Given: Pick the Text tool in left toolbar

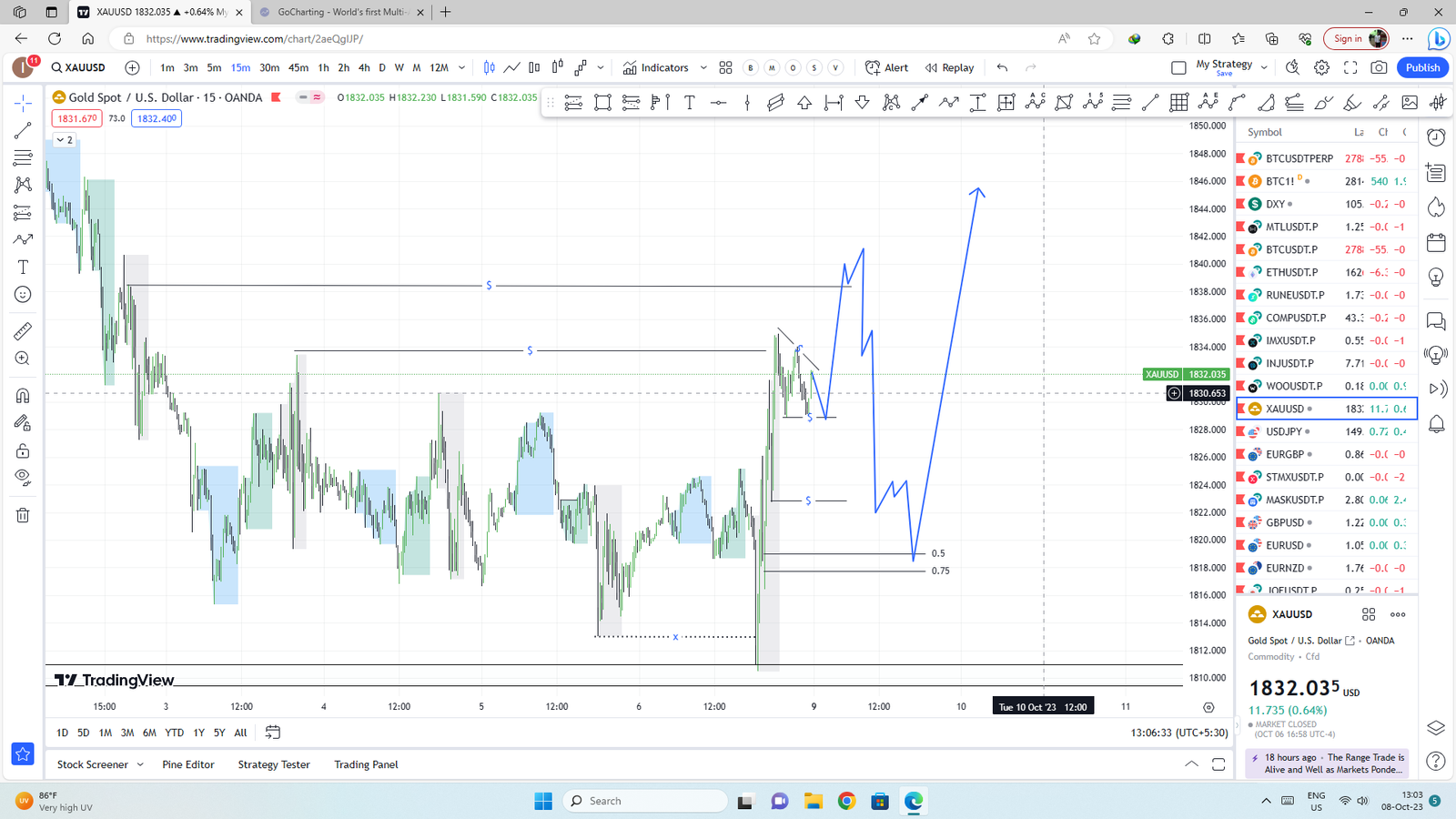Looking at the screenshot, I should 23,268.
